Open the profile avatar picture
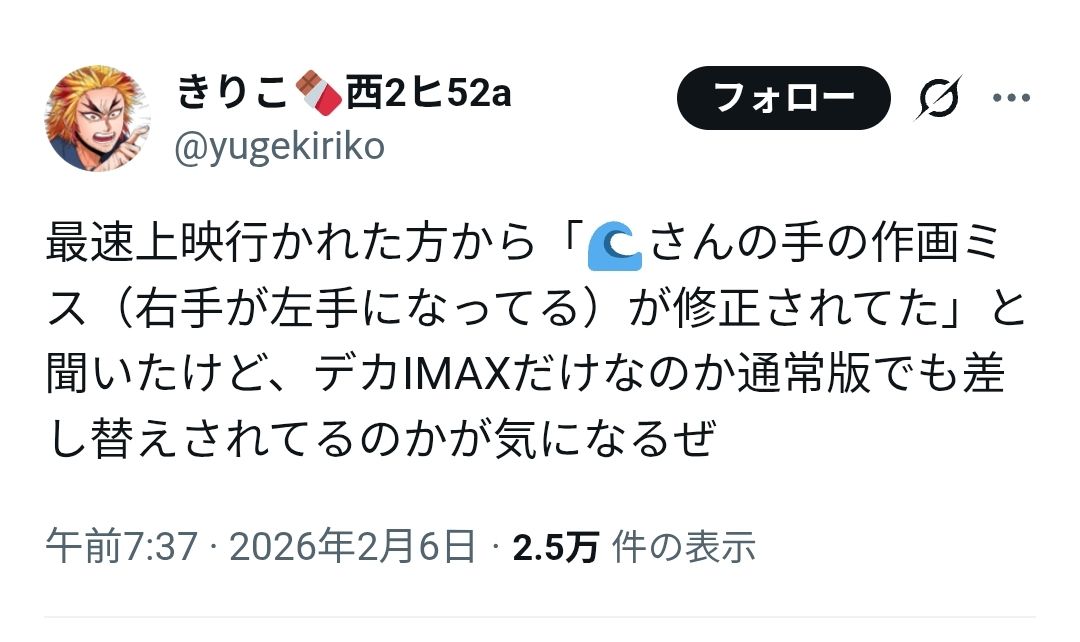Viewport: 1080px width, 642px height. (x=98, y=118)
